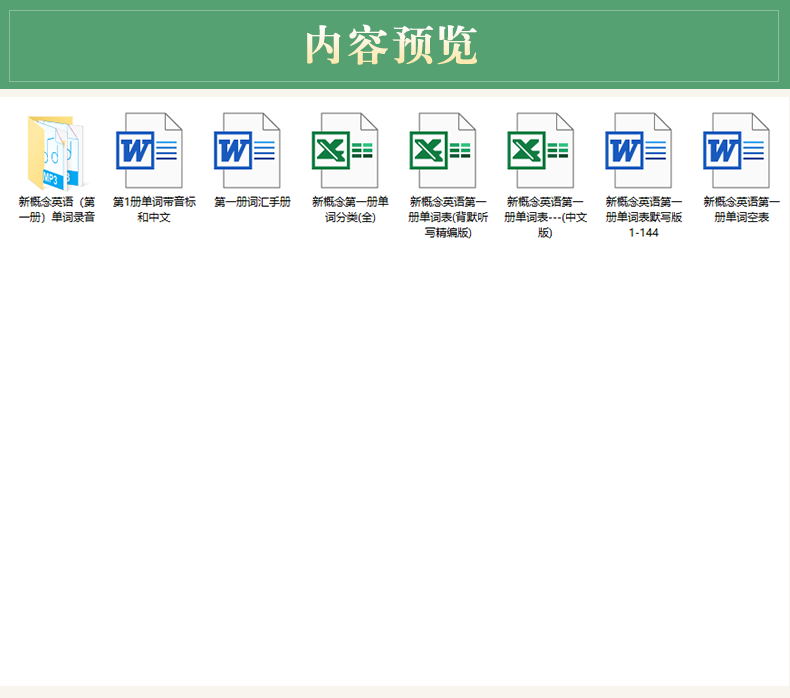Click the label 新概念英语第一册单词空表

pyautogui.click(x=742, y=209)
